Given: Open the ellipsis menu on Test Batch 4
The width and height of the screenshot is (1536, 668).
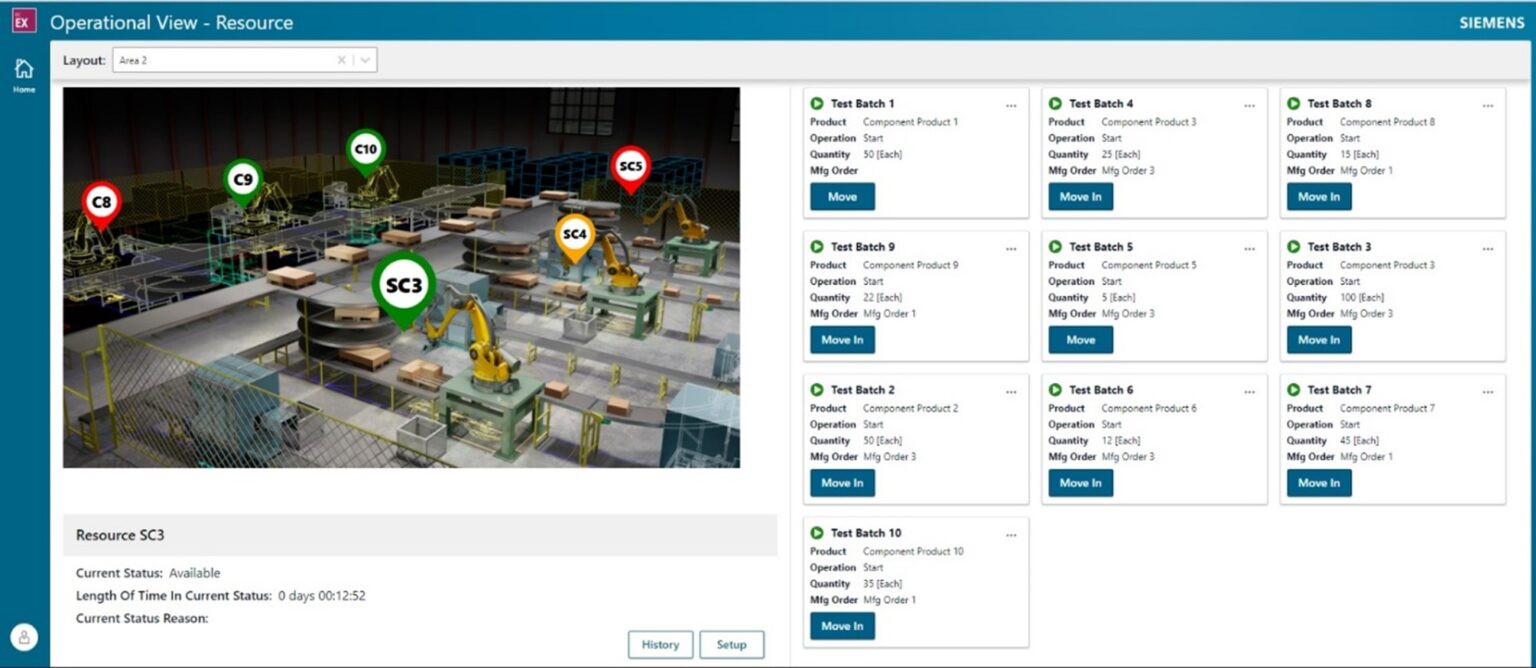Looking at the screenshot, I should pyautogui.click(x=1249, y=105).
